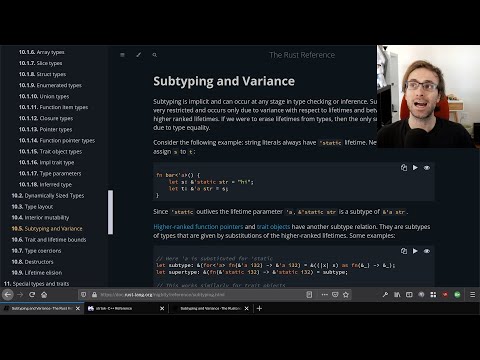Open the search magnifier in the book toolbar

click(x=155, y=55)
